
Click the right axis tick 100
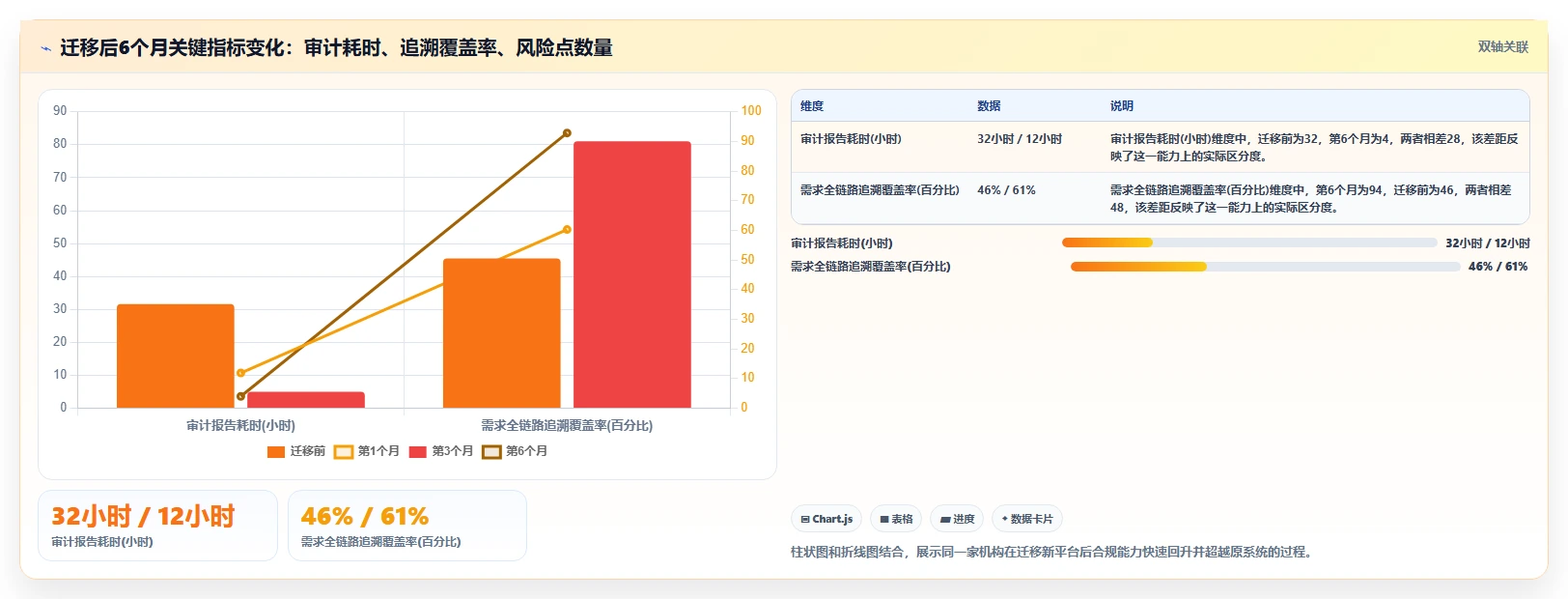(751, 111)
